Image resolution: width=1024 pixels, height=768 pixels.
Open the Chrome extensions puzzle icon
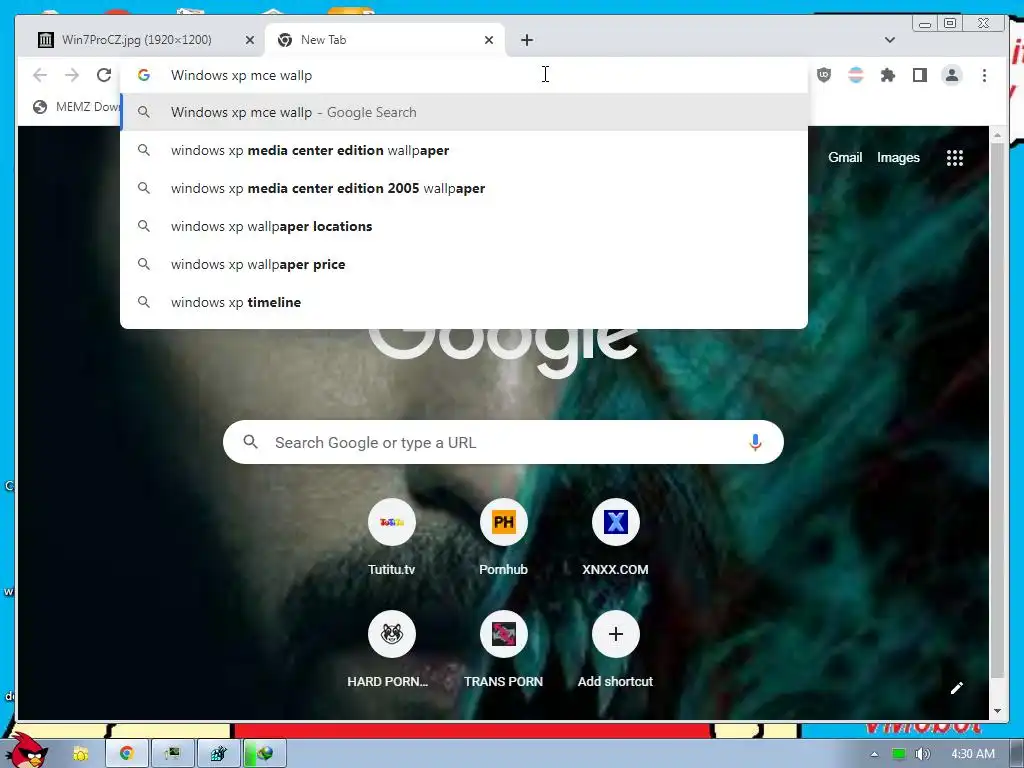coord(888,75)
